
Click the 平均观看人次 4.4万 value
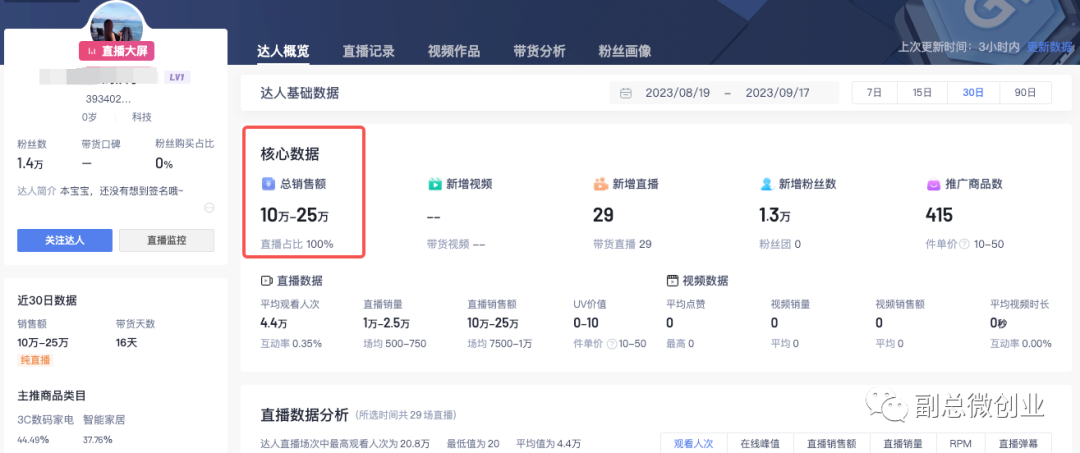coord(275,323)
